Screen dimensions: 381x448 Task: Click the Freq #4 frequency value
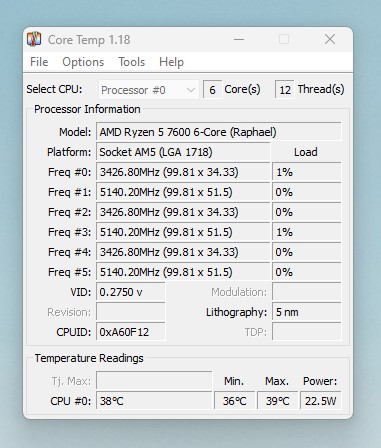point(183,252)
